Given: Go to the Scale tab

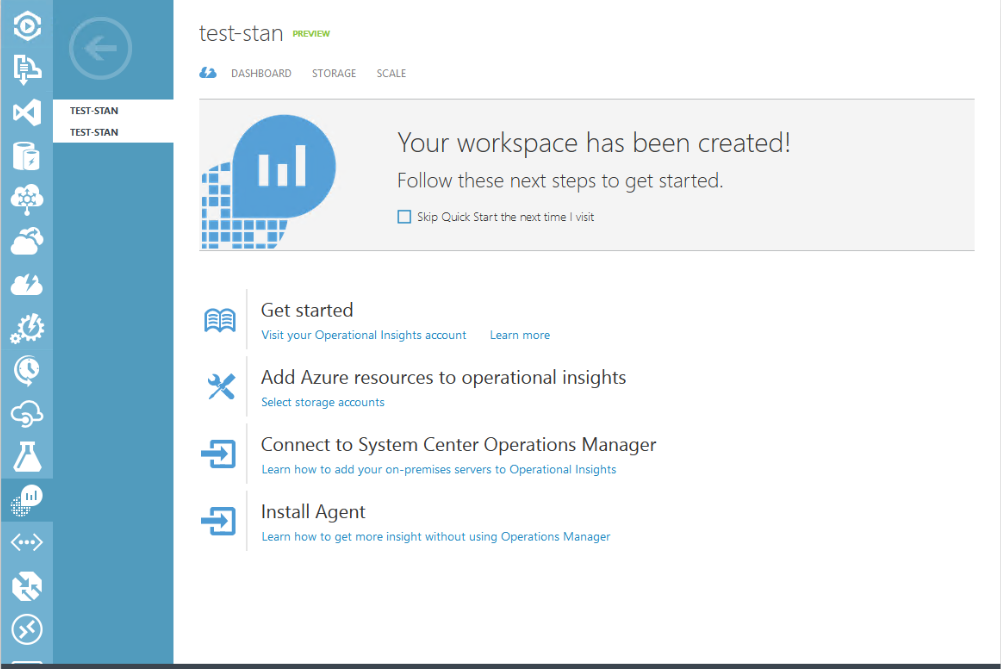Looking at the screenshot, I should pyautogui.click(x=391, y=74).
